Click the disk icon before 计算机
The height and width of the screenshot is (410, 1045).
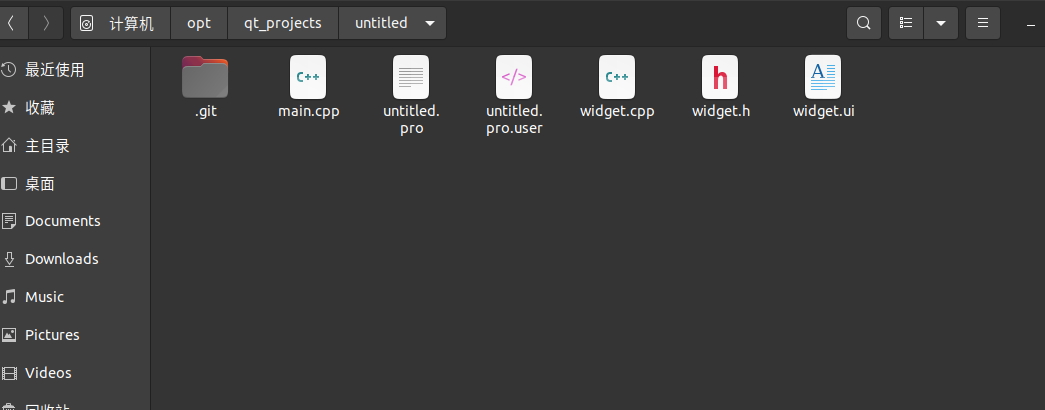tap(87, 24)
